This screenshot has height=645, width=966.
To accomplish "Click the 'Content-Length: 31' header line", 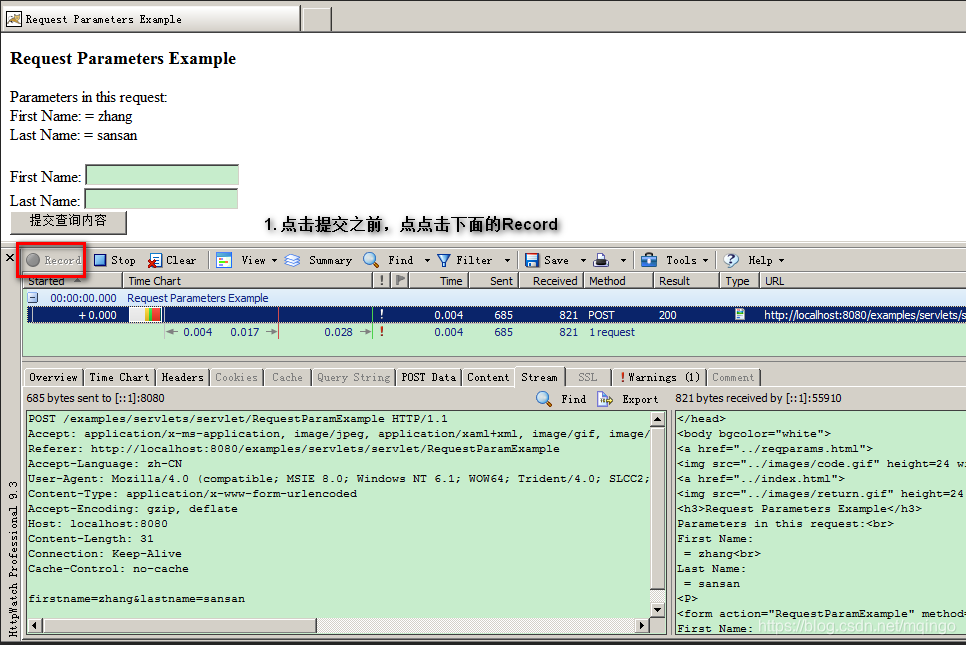I will pos(91,538).
